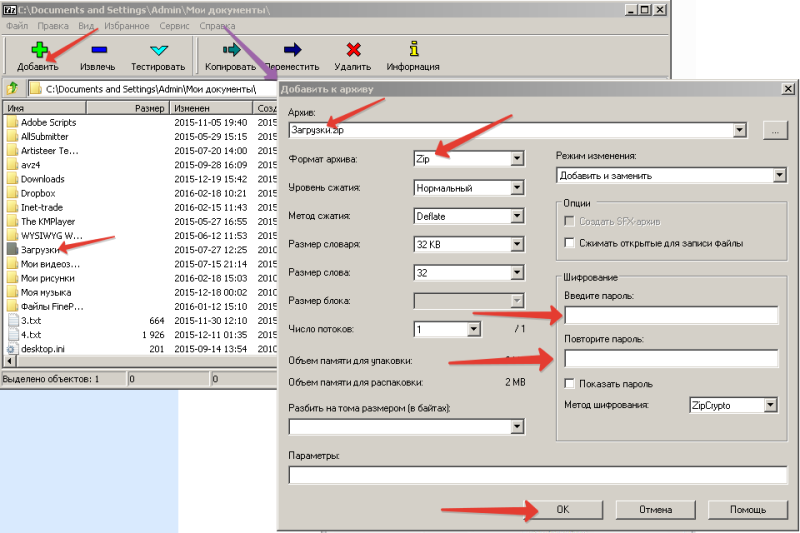Screen dimensions: 800x533
Task: Click the up-folder navigation icon
Action: (x=13, y=88)
